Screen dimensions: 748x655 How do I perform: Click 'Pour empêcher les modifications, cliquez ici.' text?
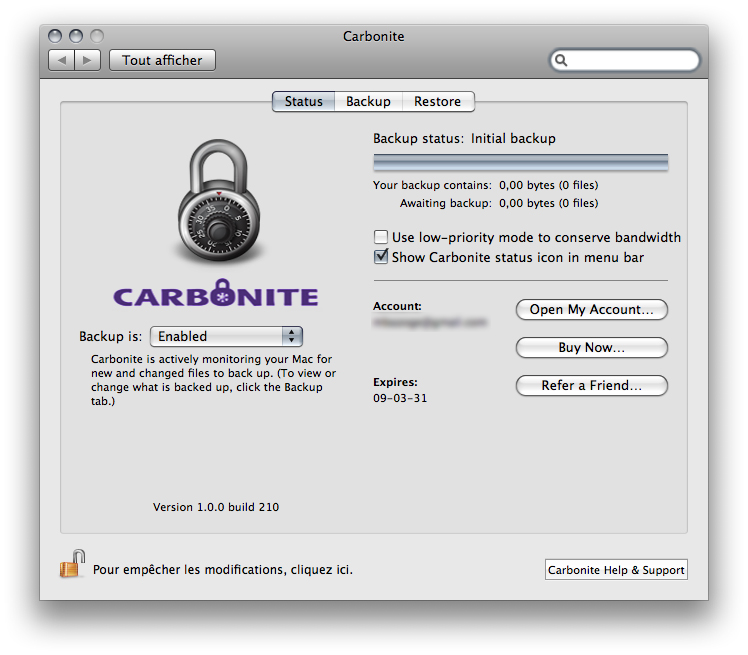click(223, 570)
